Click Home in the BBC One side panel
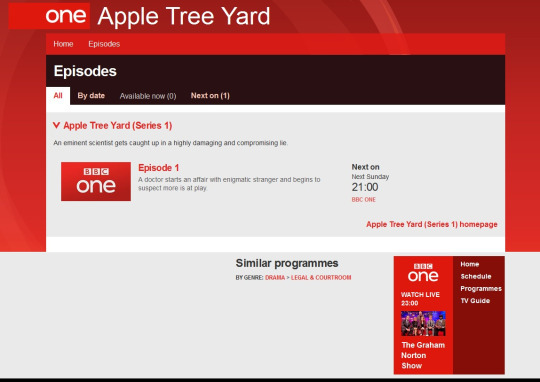Screen dimensions: 540x382 470,264
